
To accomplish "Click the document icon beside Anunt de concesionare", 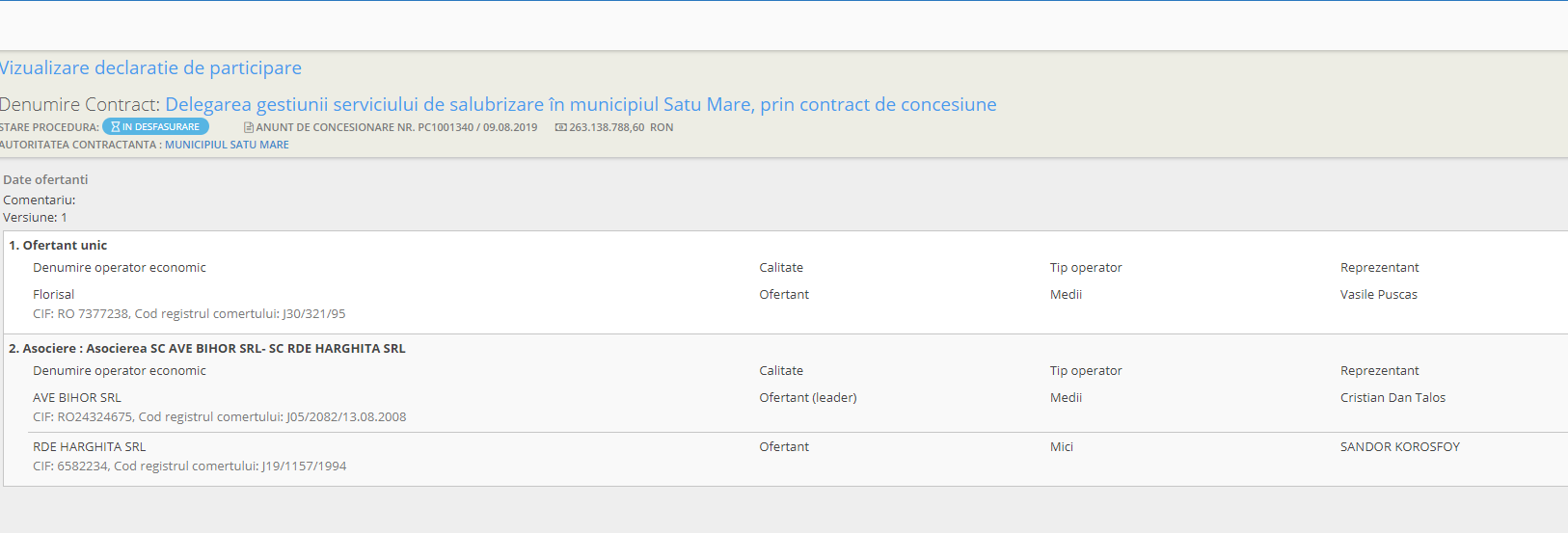I will coord(249,127).
